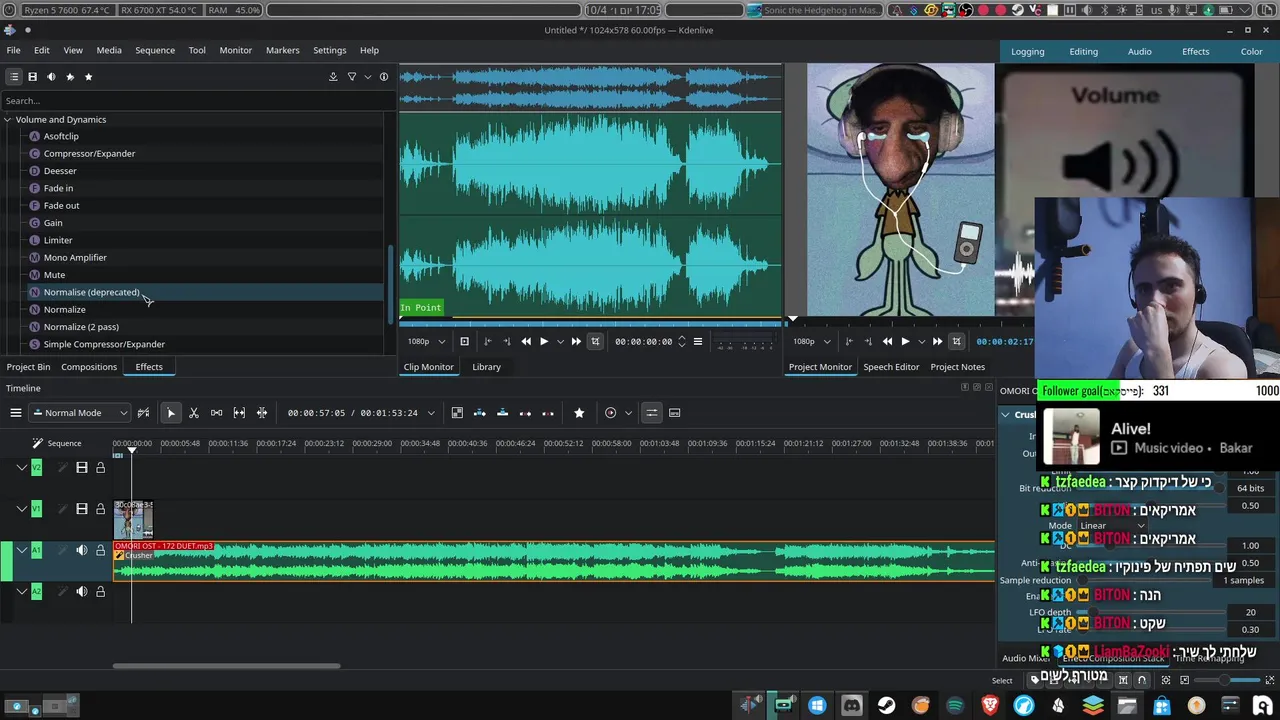Screen dimensions: 1280x720
Task: Toggle the audio mixer button in timeline toolbar
Action: [x=652, y=413]
